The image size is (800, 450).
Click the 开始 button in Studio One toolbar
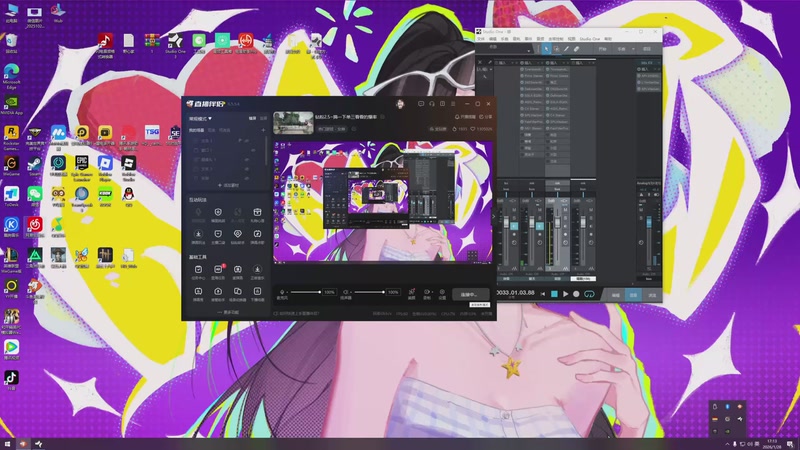click(603, 49)
